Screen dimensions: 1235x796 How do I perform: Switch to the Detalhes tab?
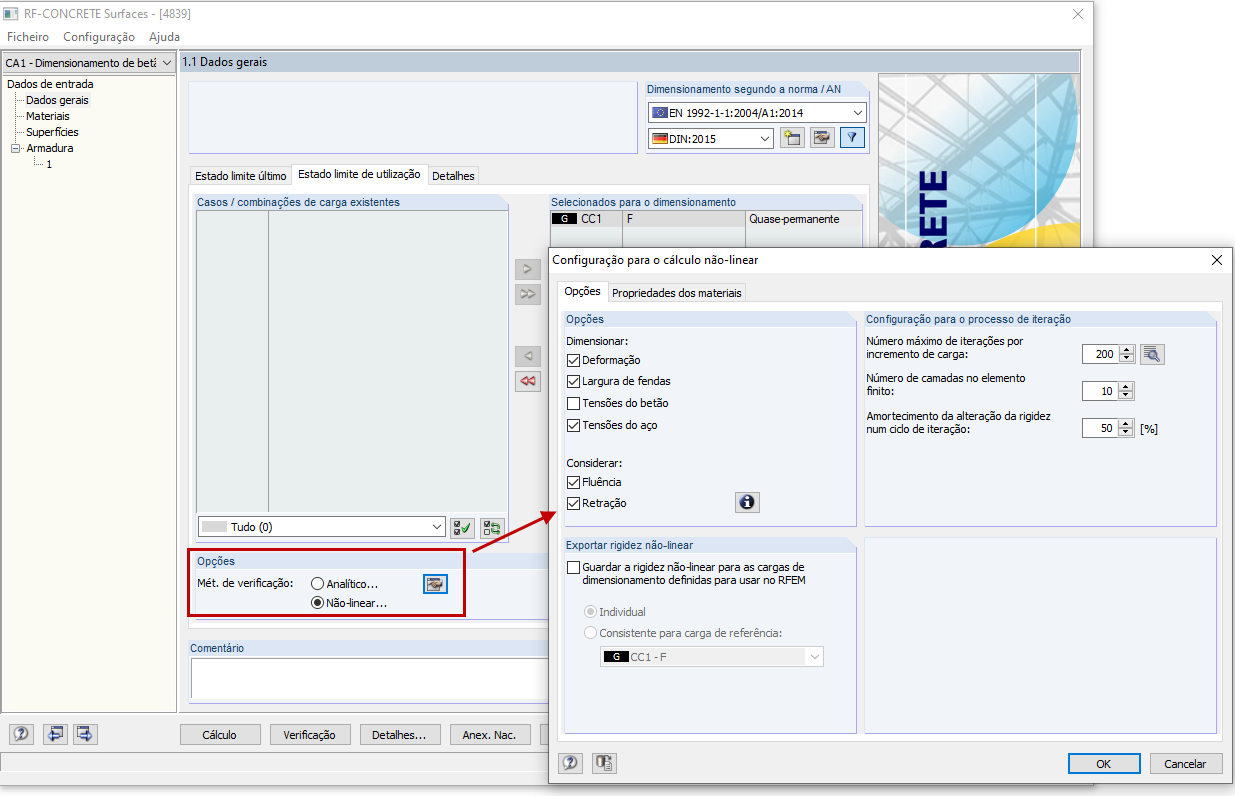point(453,175)
